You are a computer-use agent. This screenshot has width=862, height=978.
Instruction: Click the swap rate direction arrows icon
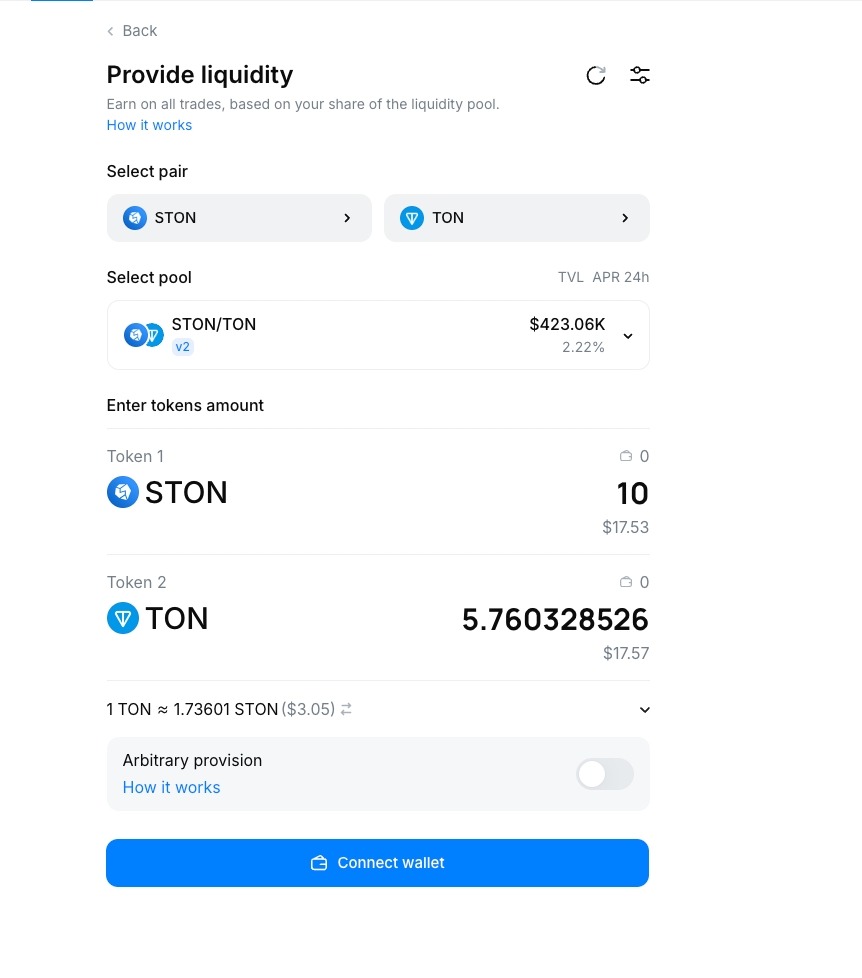click(x=346, y=709)
